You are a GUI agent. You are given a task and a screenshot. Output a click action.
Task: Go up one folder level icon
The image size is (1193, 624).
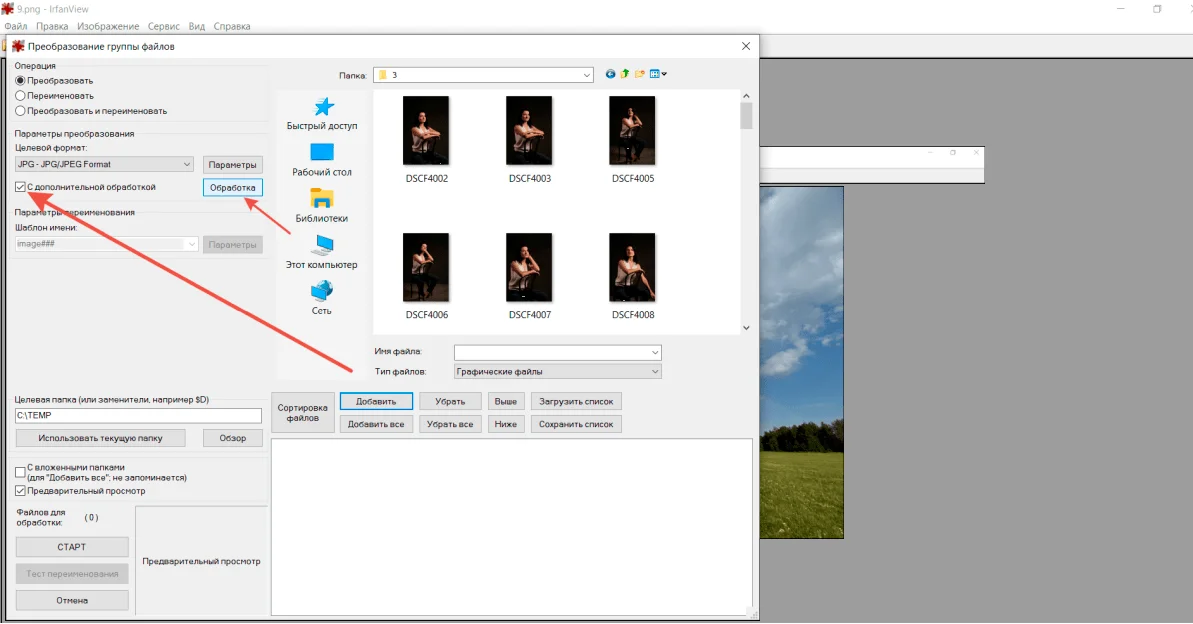(625, 74)
